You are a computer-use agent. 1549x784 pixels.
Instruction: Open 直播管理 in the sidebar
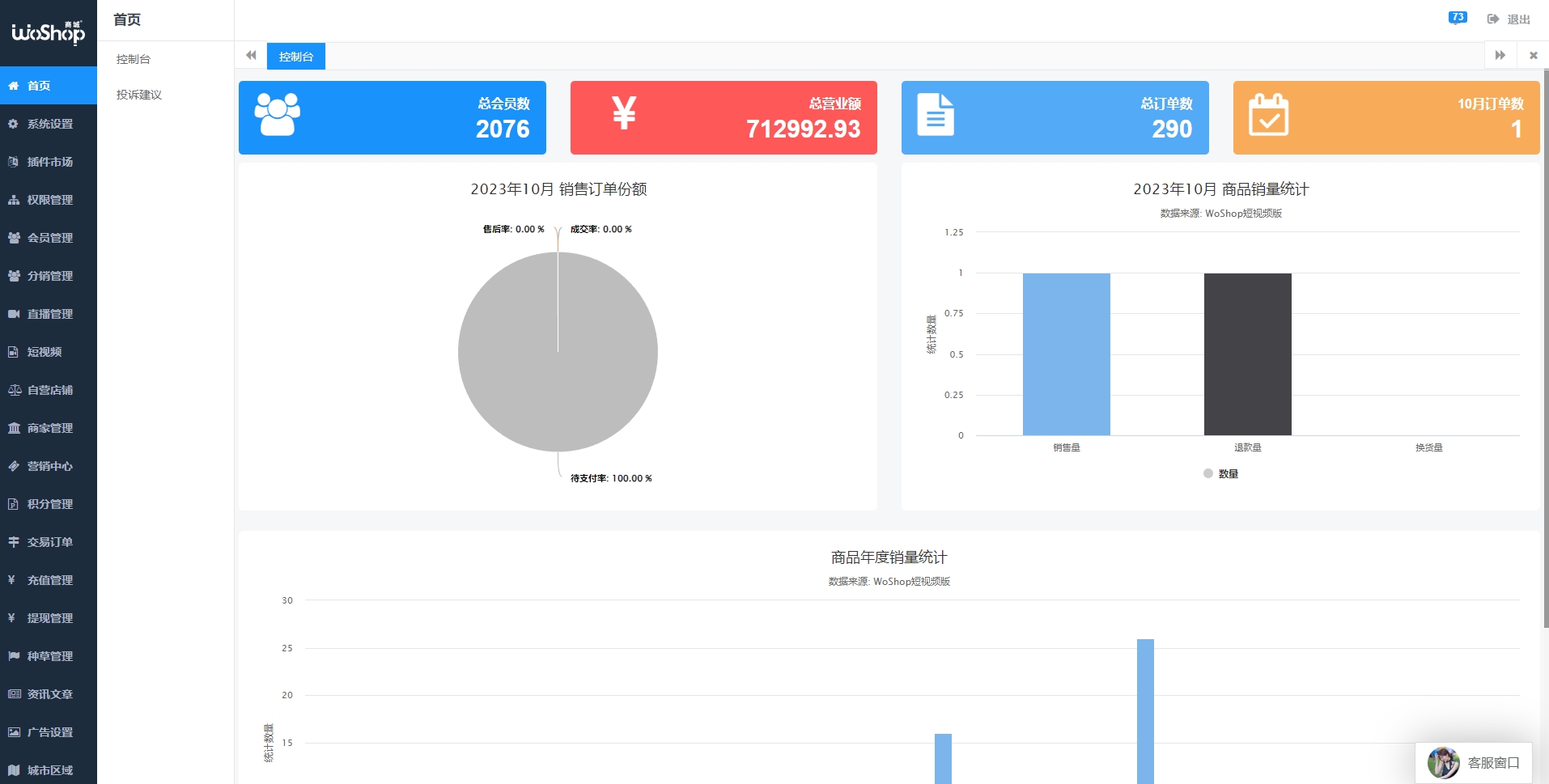point(49,314)
